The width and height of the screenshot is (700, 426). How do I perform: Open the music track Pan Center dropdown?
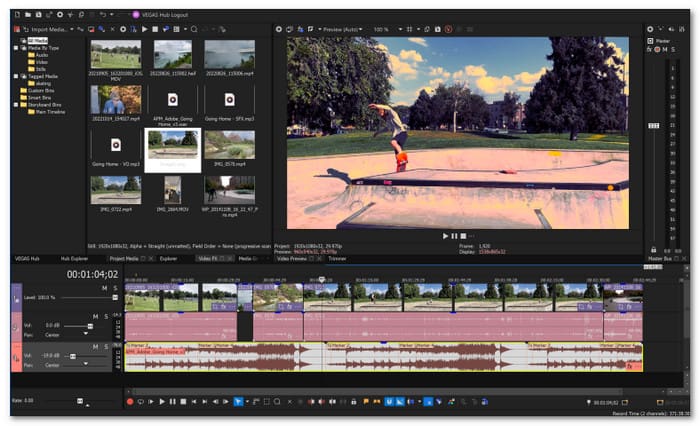85,364
